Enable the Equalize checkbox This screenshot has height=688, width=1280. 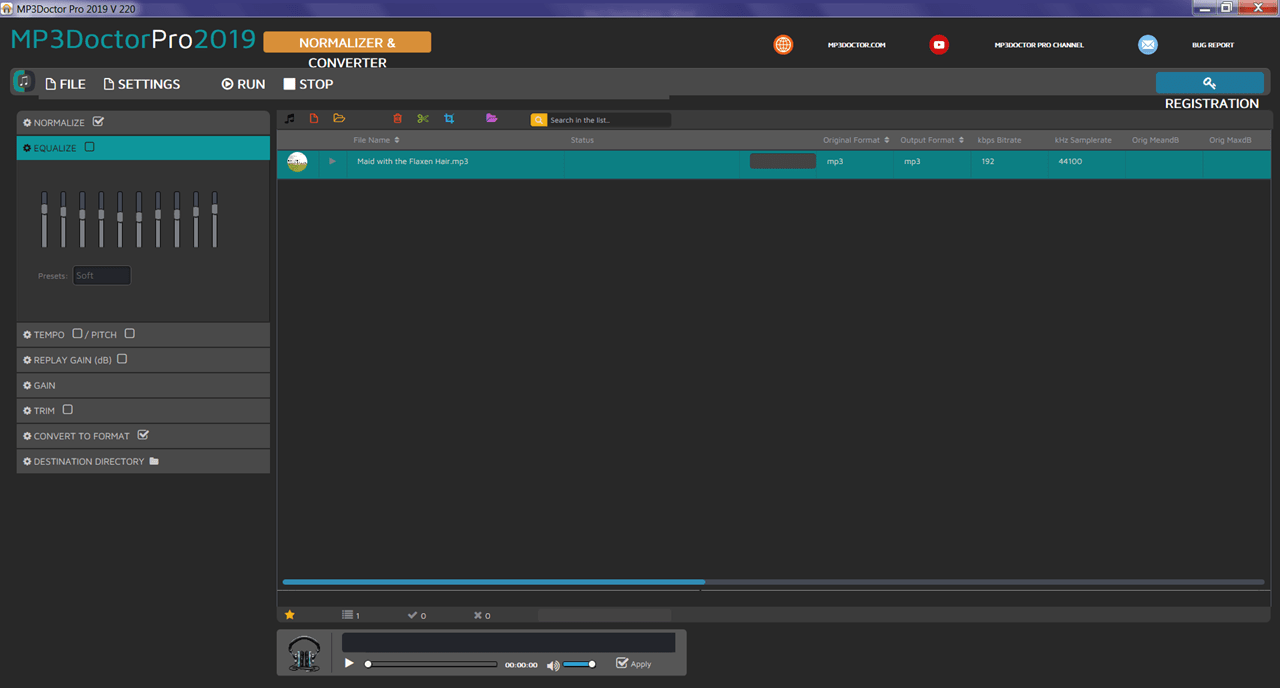click(90, 147)
